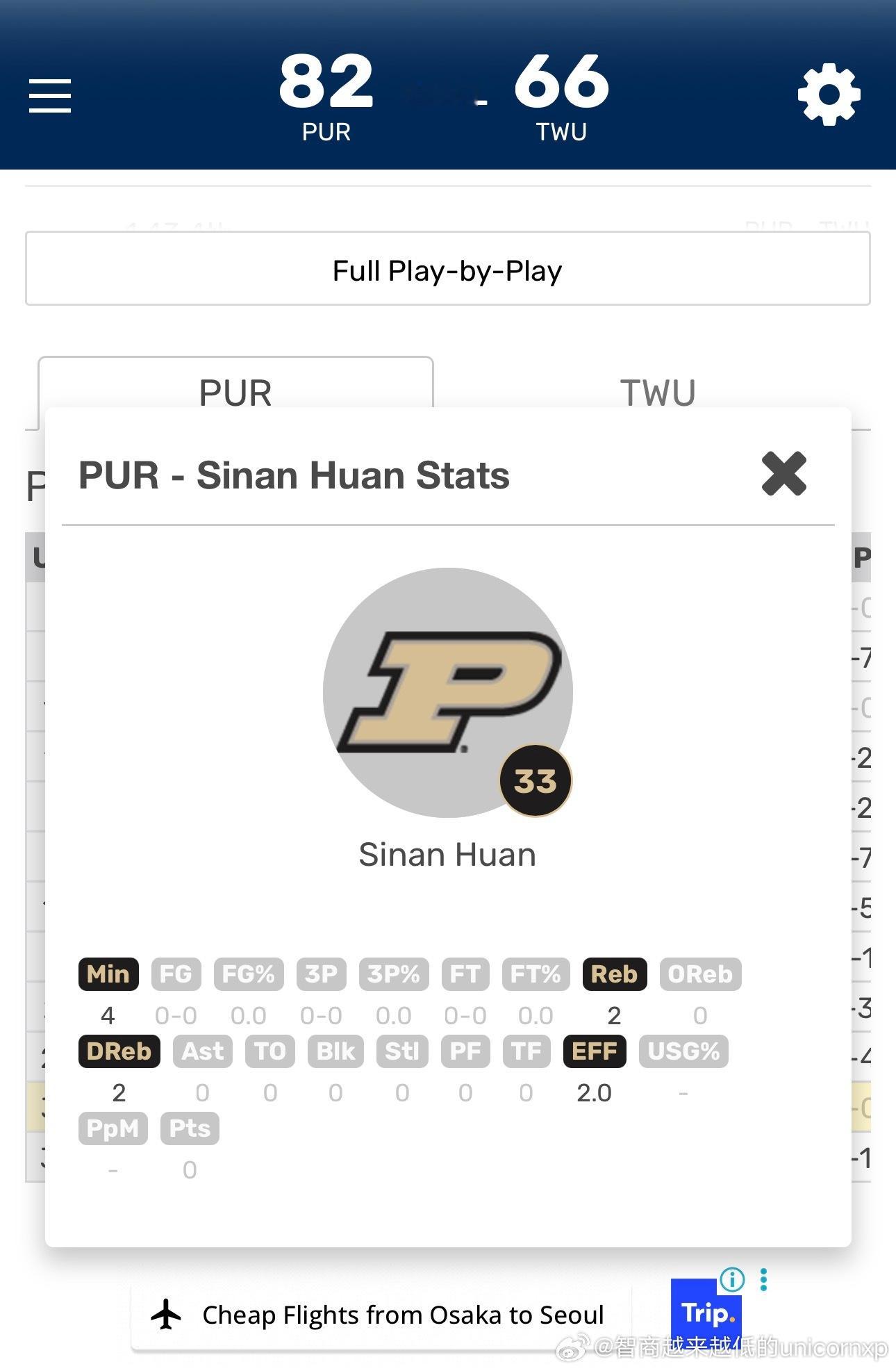Enable the USG% stat badge
Screen dimensions: 896x1371
683,1051
